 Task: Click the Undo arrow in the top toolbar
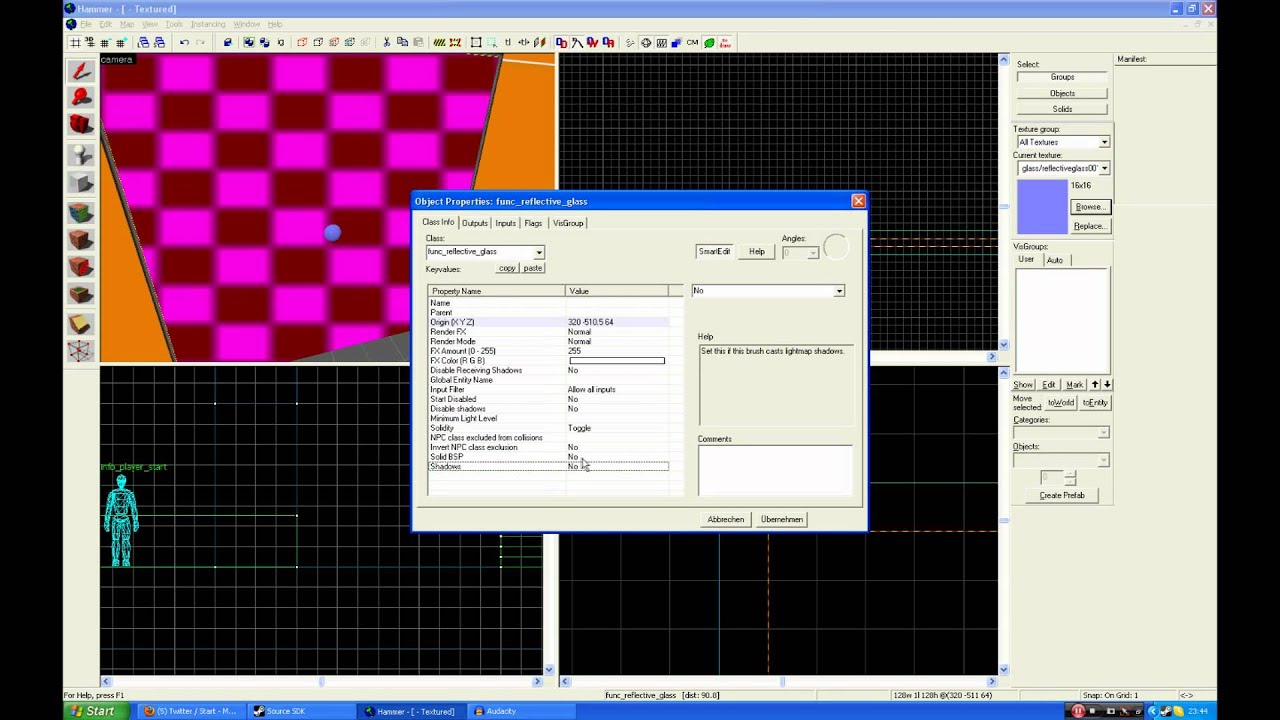[184, 42]
